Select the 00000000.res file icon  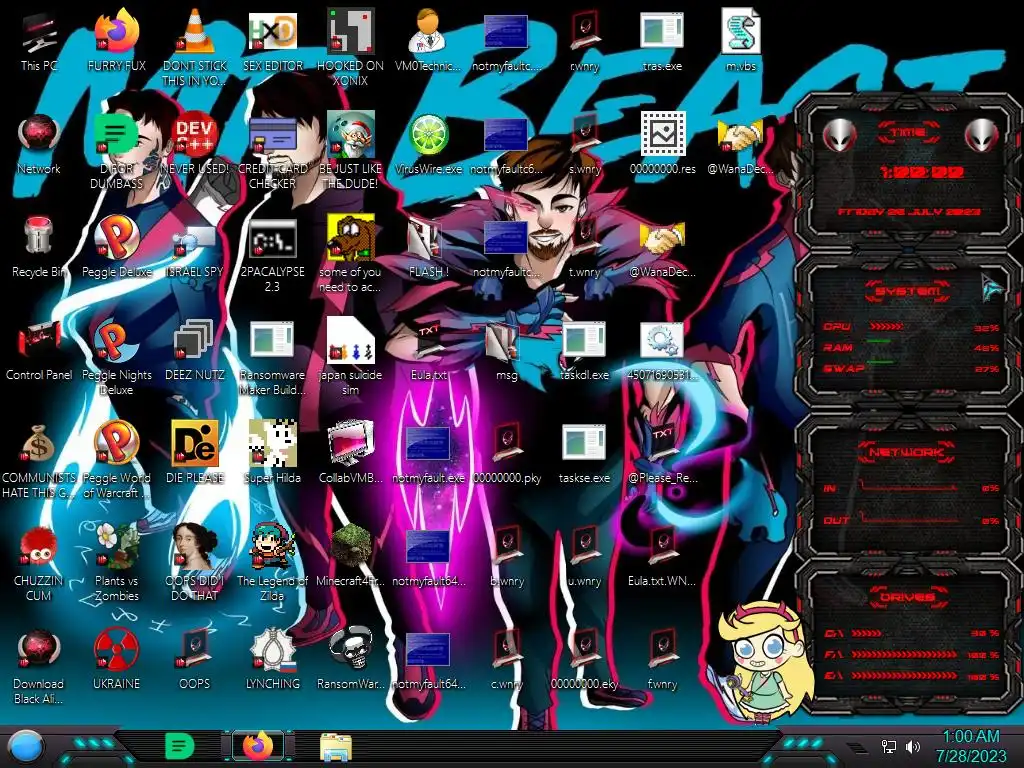pyautogui.click(x=662, y=144)
